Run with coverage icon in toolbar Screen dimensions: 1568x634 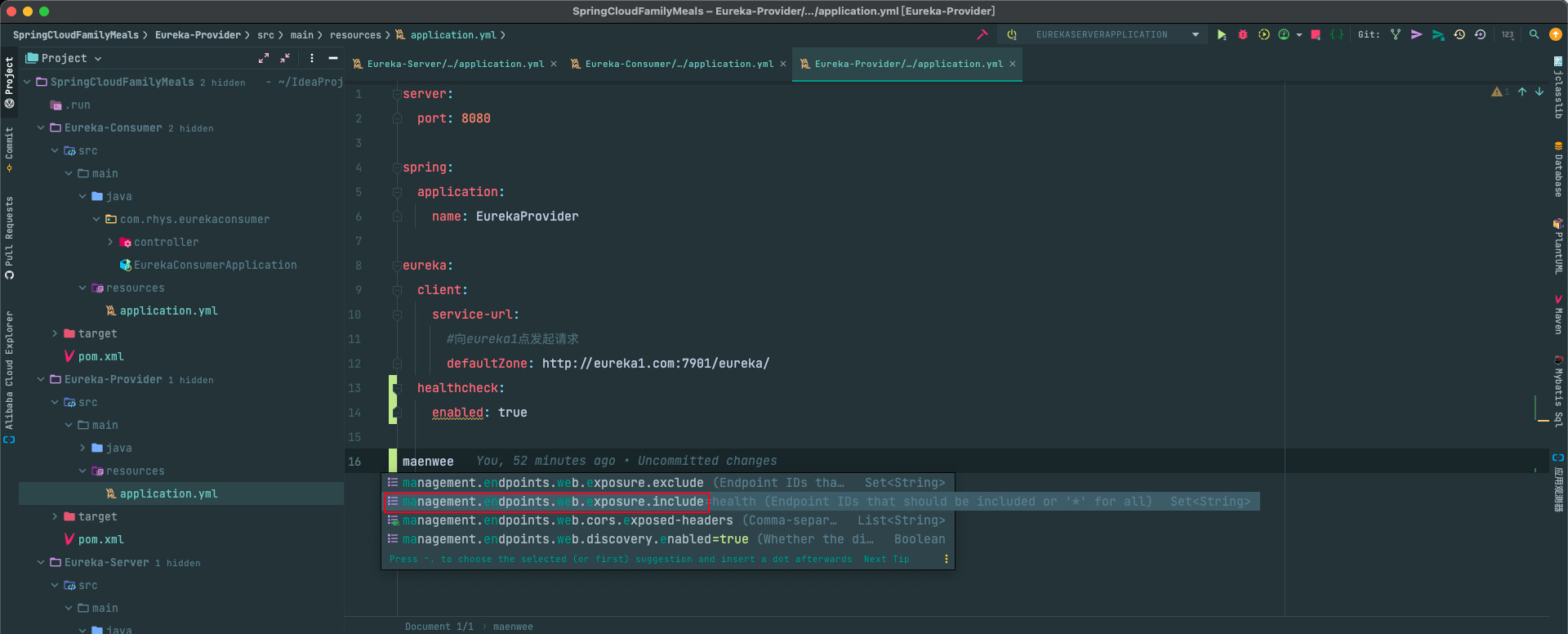pos(1264,34)
